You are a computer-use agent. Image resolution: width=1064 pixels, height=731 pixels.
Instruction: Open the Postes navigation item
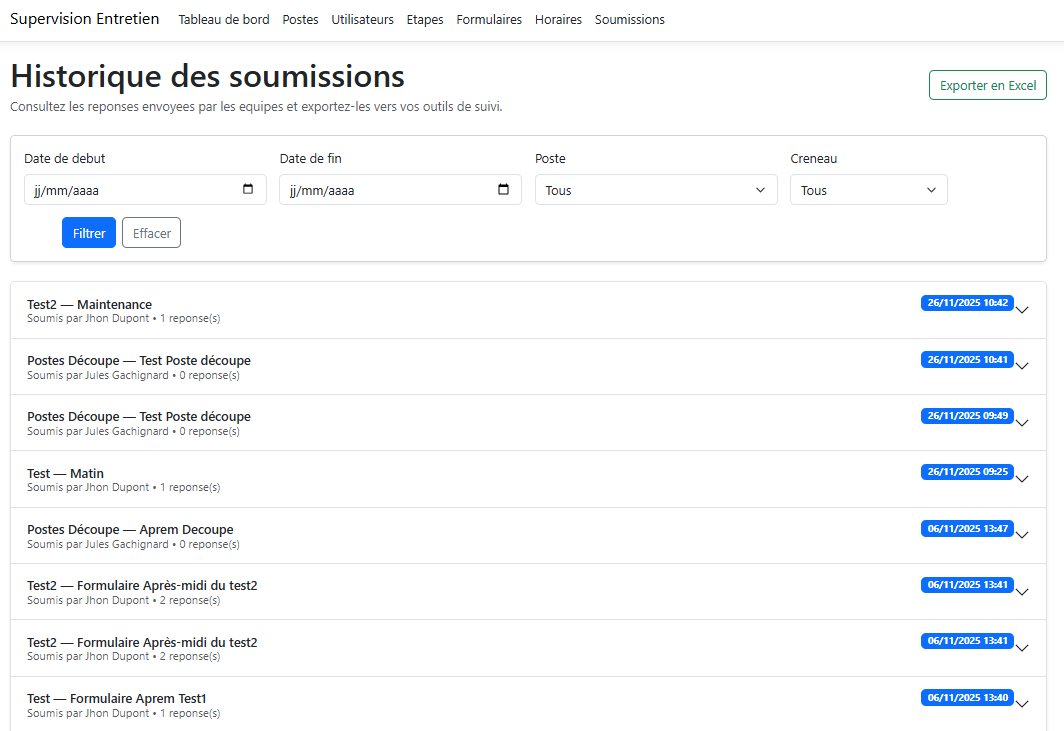(300, 20)
